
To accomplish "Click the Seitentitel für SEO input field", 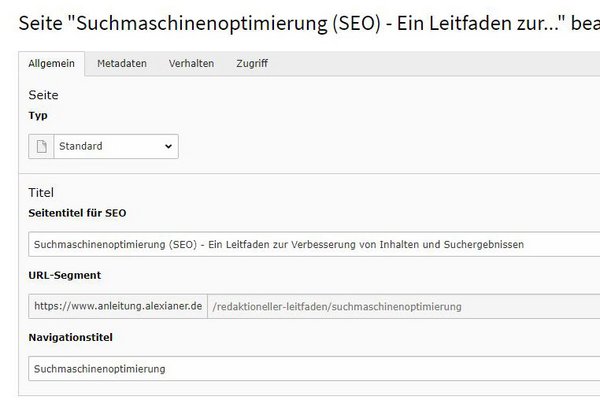I will click(x=314, y=244).
